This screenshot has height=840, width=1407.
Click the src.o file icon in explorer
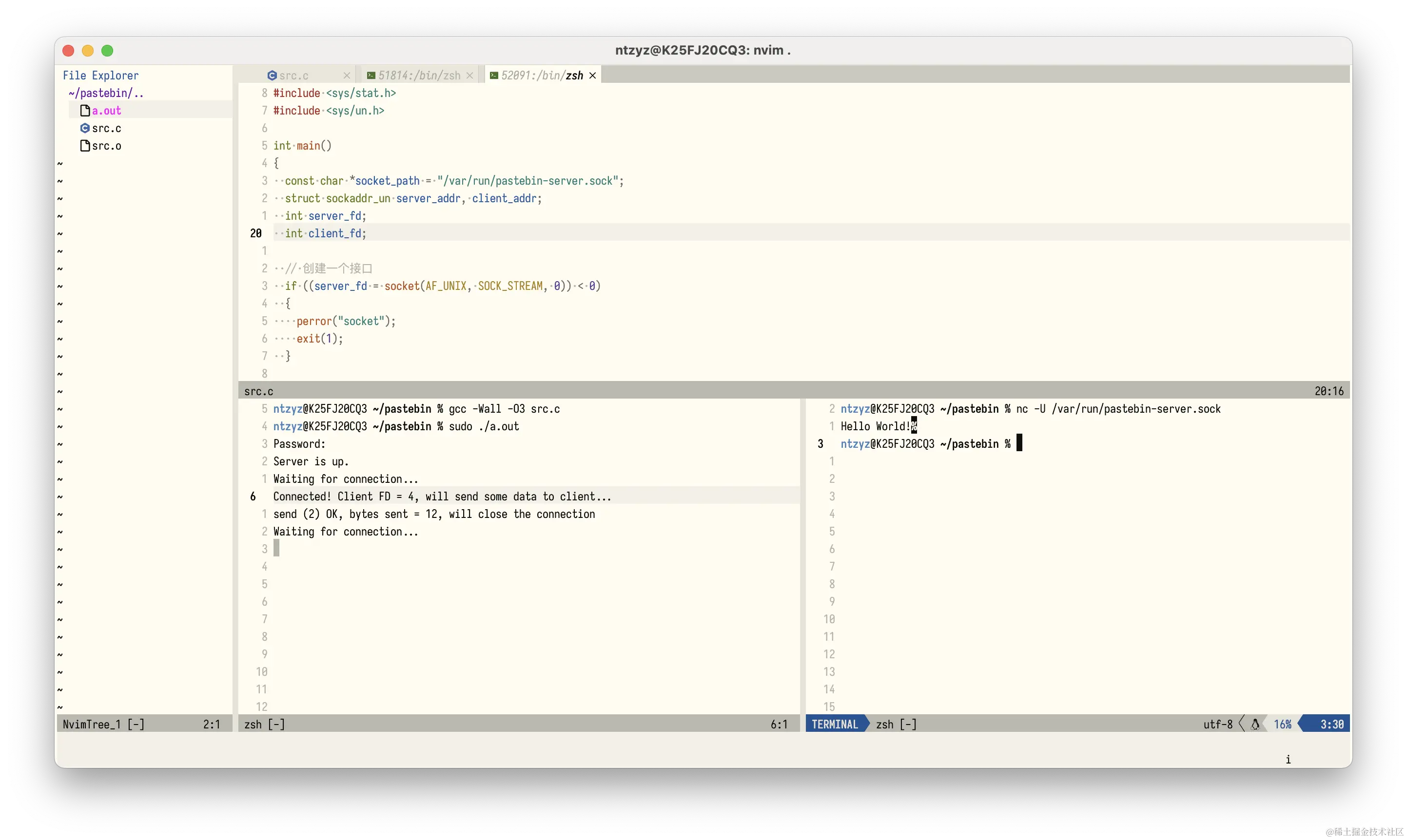[85, 146]
